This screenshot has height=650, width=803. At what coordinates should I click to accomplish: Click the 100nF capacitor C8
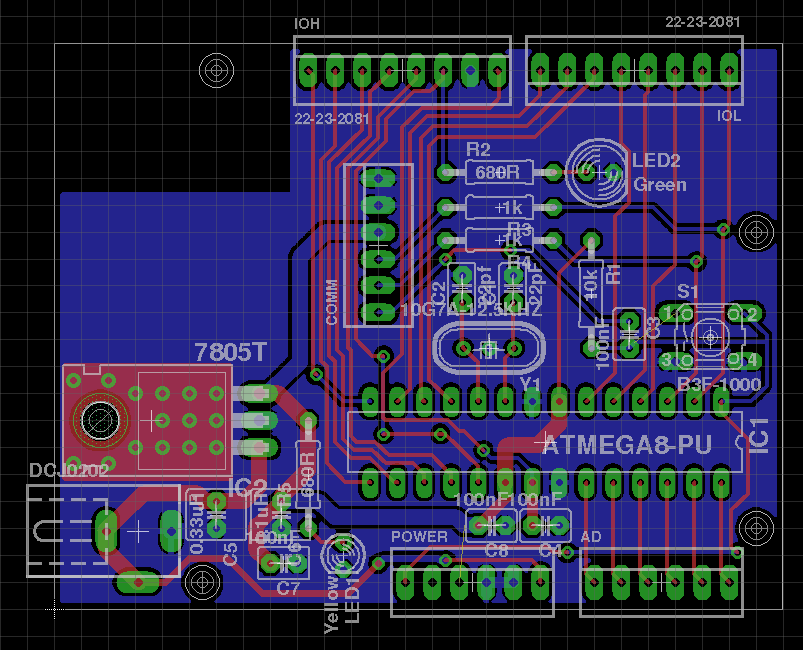pos(490,523)
